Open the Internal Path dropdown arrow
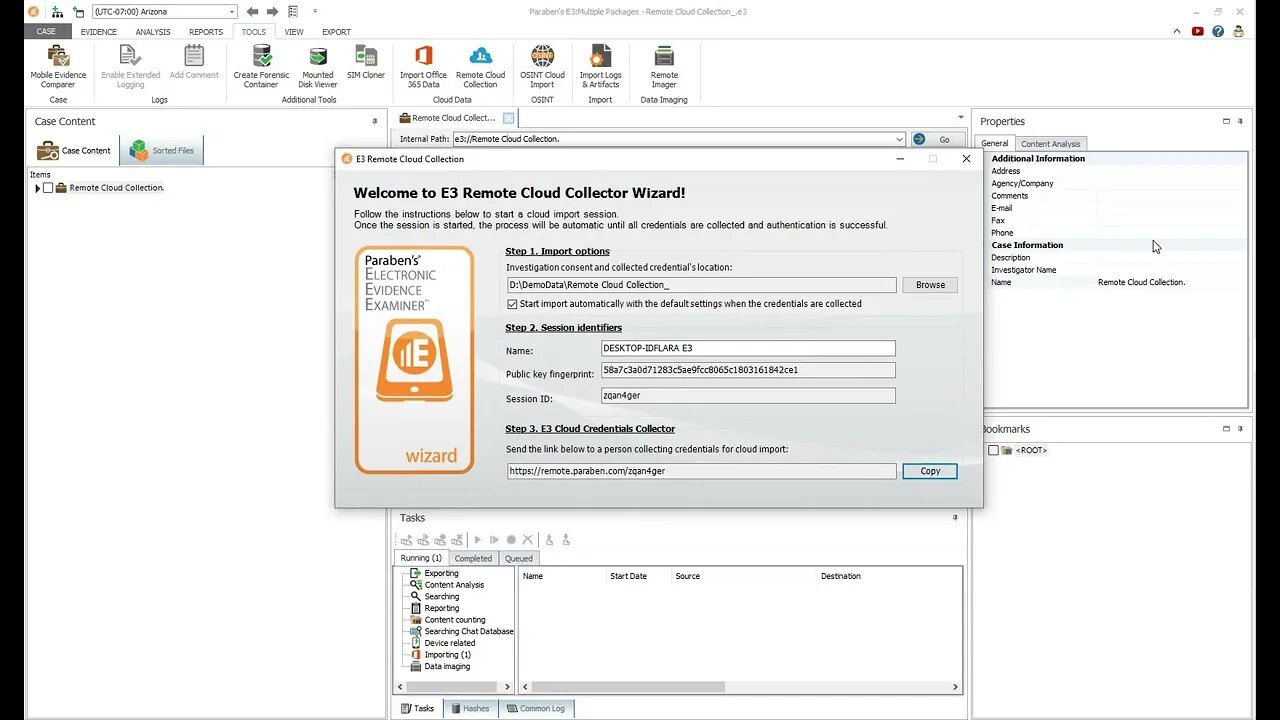 click(x=899, y=139)
